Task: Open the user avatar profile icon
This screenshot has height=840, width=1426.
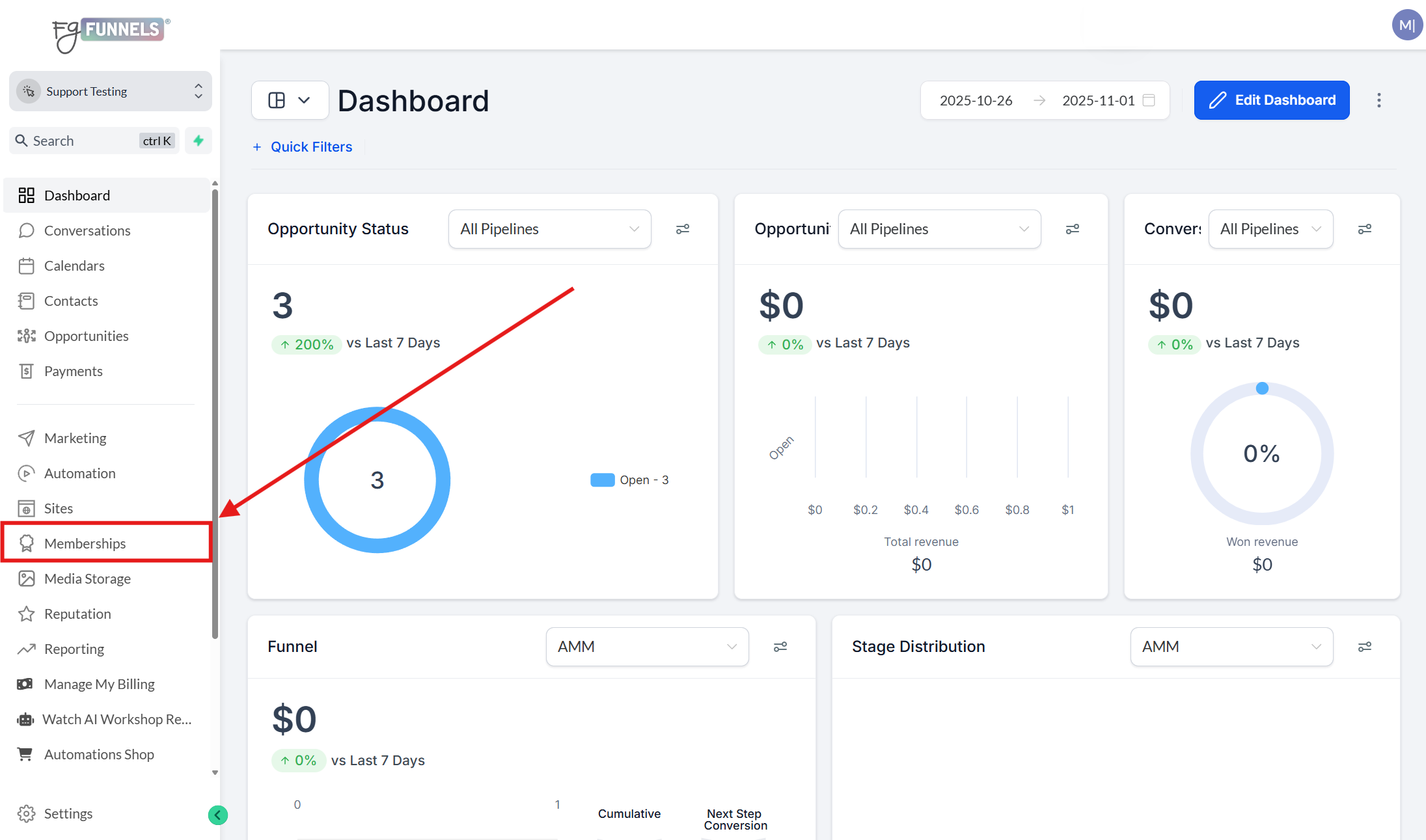Action: click(x=1406, y=25)
